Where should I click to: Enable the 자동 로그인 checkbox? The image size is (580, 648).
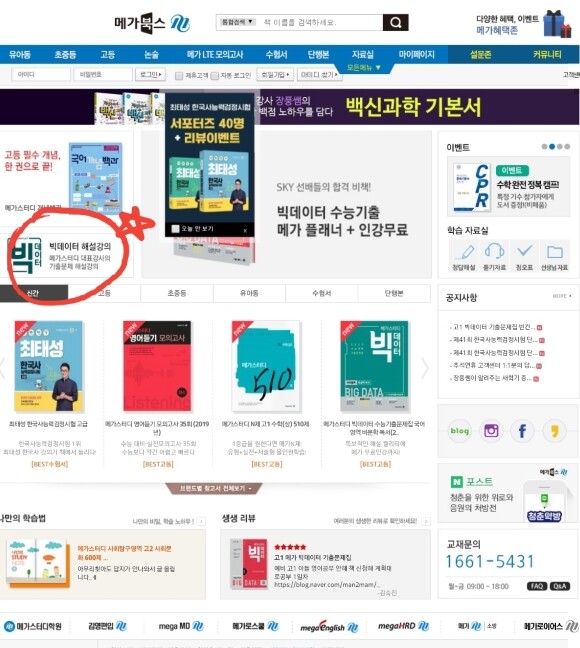point(214,76)
